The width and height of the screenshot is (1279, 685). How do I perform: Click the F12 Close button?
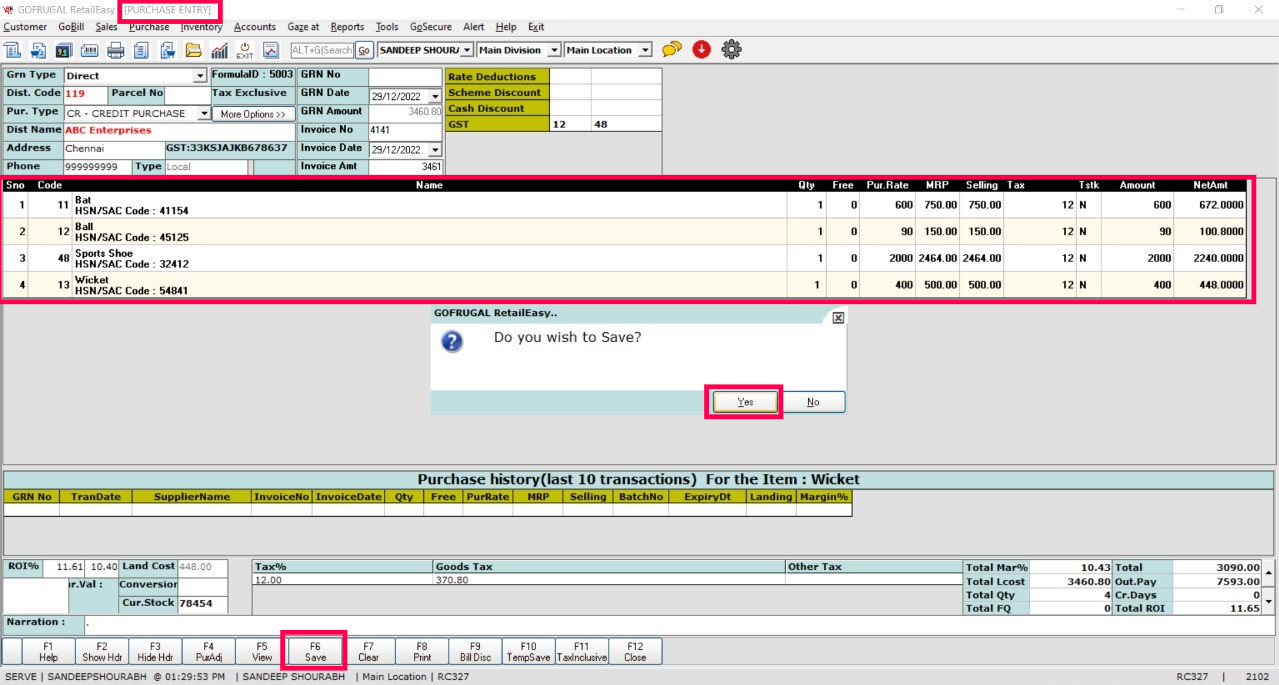(635, 652)
